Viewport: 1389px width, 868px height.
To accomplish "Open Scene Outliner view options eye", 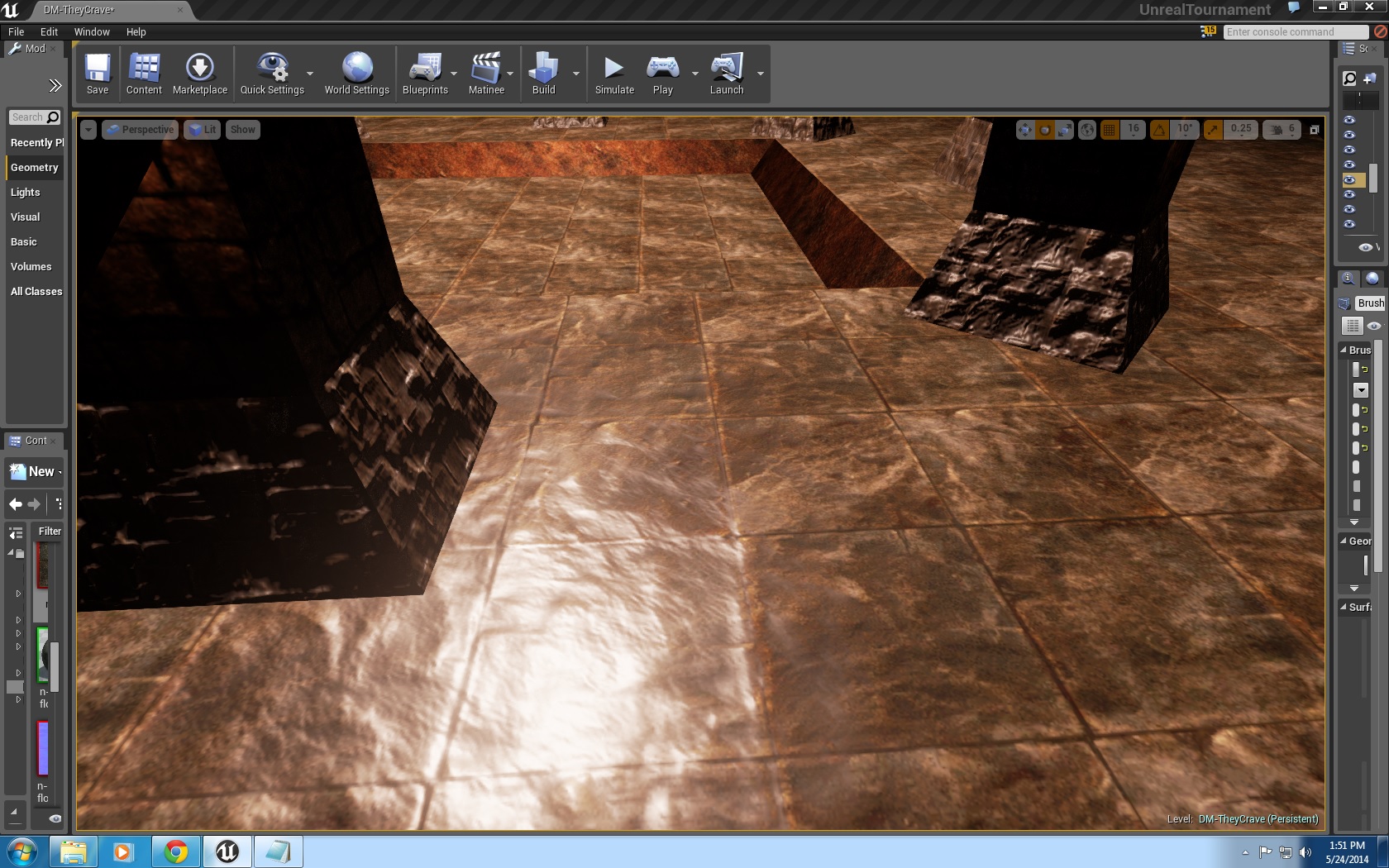I will click(1366, 247).
